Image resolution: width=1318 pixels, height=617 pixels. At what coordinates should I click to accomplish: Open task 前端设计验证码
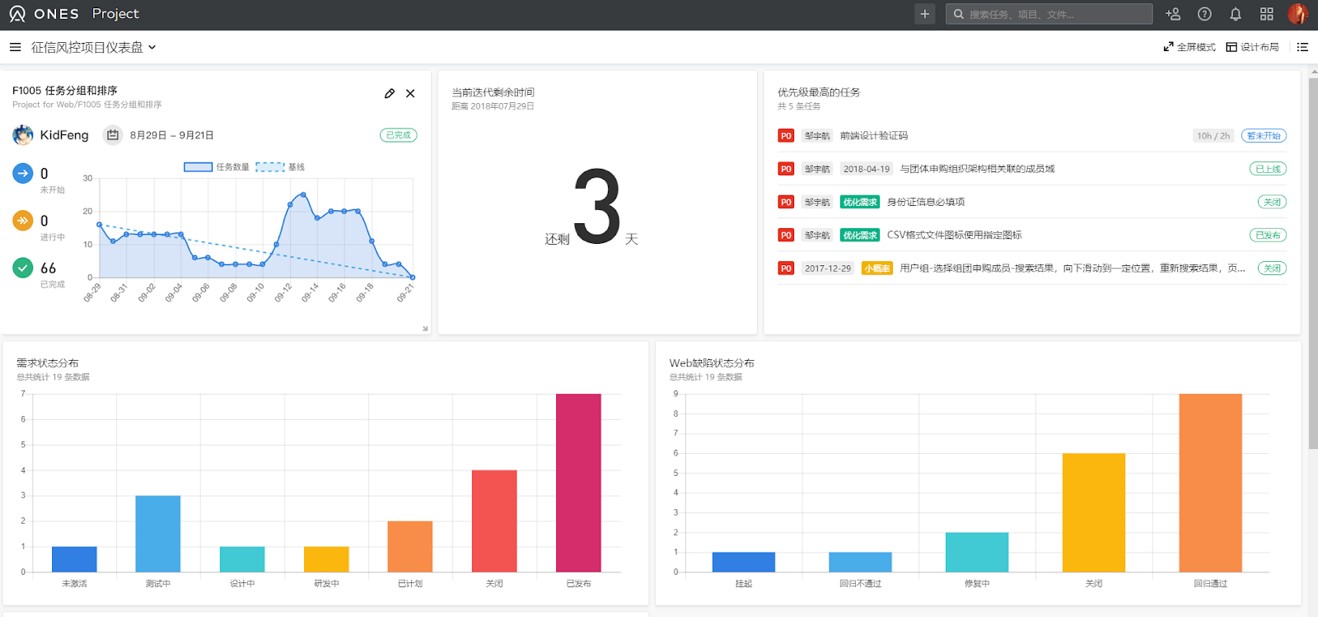coord(874,136)
